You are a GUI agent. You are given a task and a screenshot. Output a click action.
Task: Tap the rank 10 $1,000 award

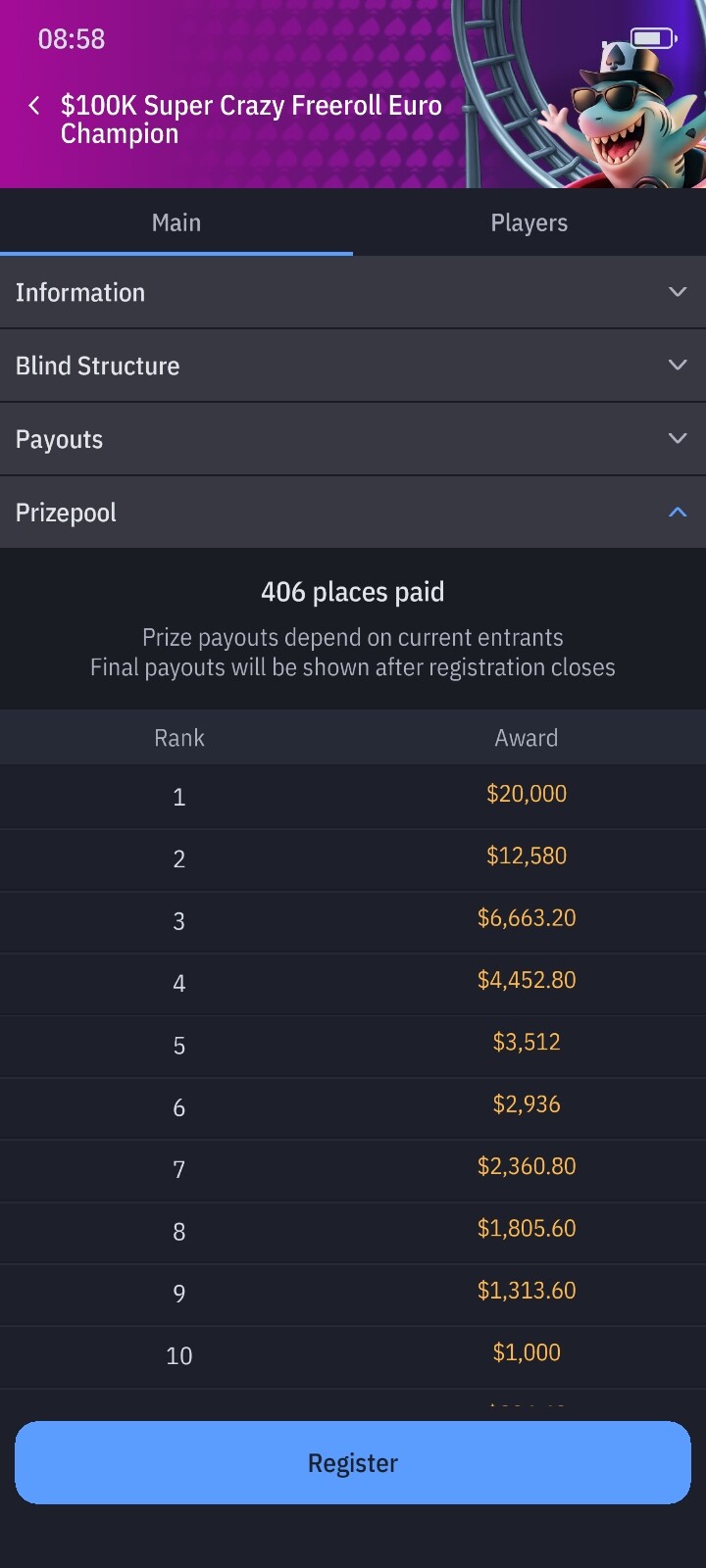(x=527, y=1352)
